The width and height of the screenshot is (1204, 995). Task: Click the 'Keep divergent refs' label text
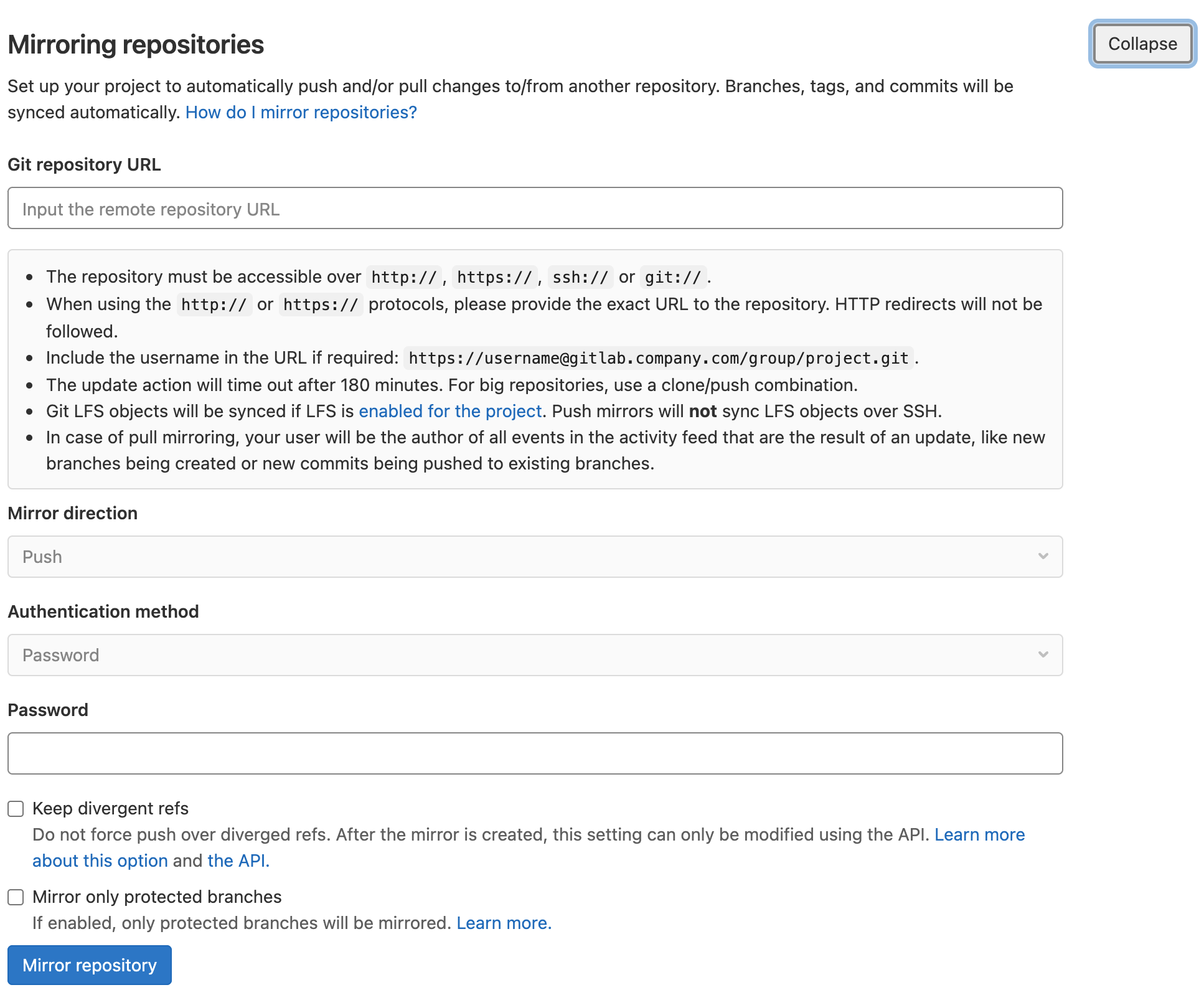(x=110, y=809)
